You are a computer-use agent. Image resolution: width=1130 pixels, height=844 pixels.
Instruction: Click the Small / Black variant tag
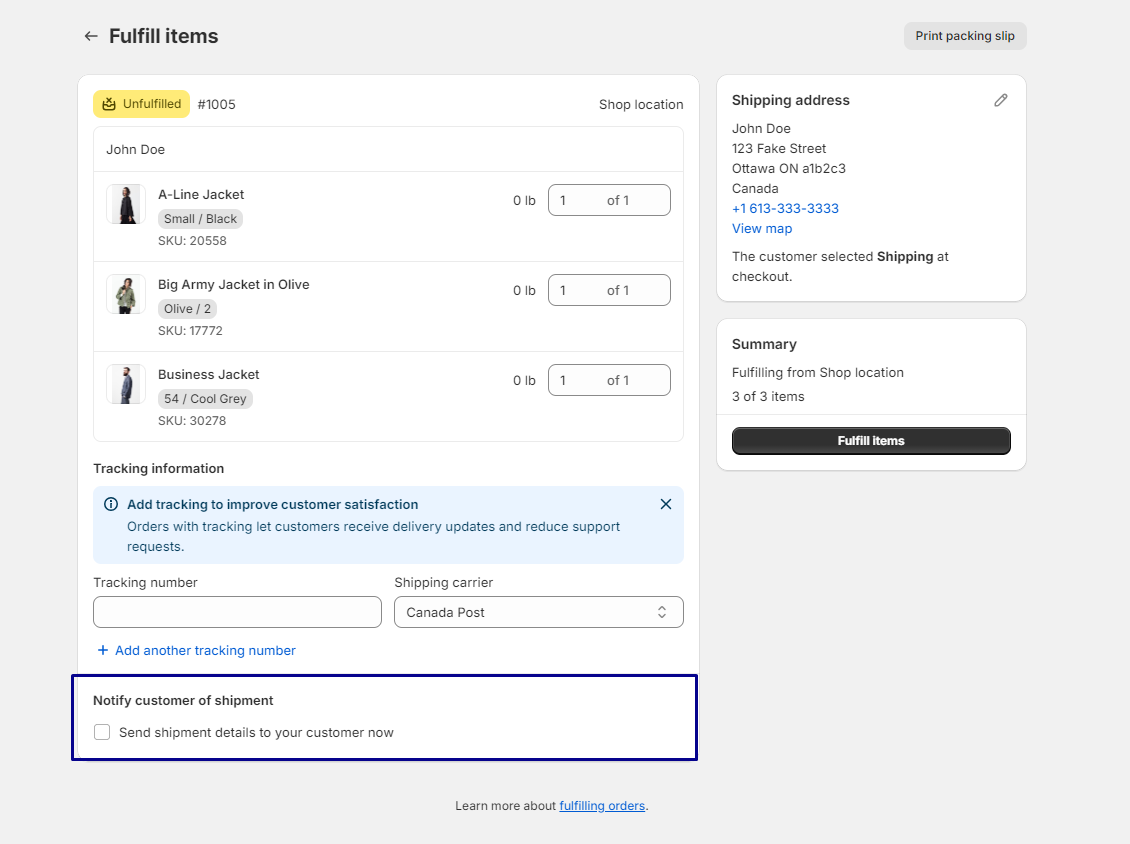pos(200,218)
